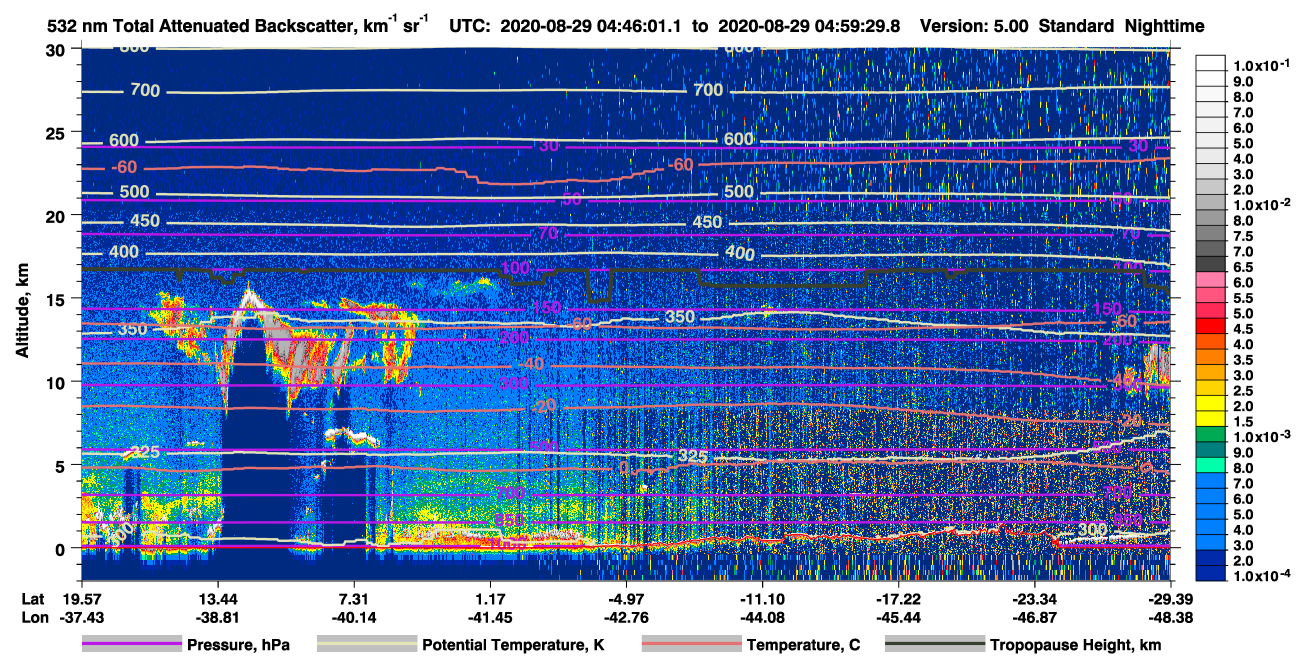Click the Potential Temperature, K legend label

513,645
